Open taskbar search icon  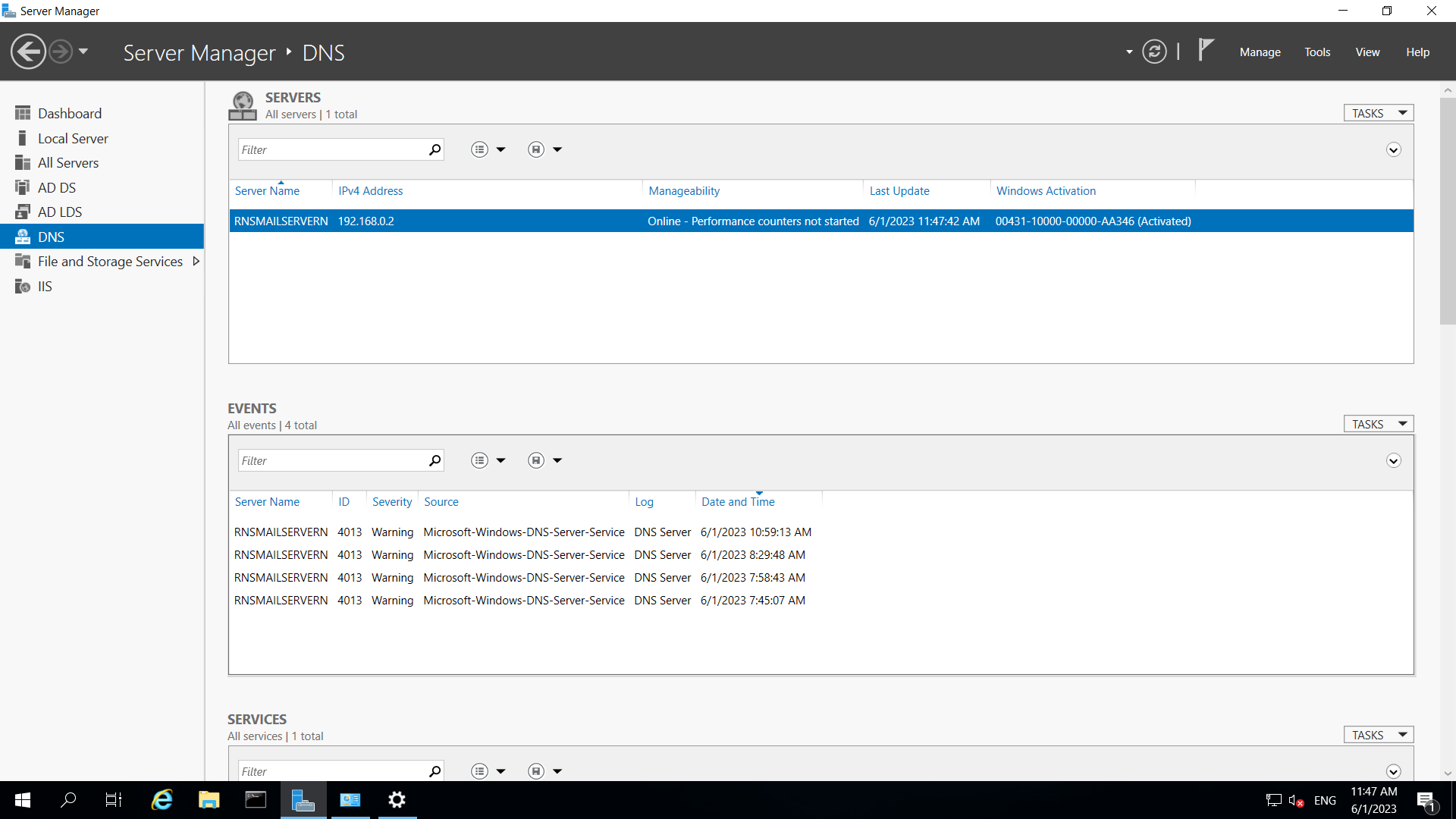pos(68,800)
